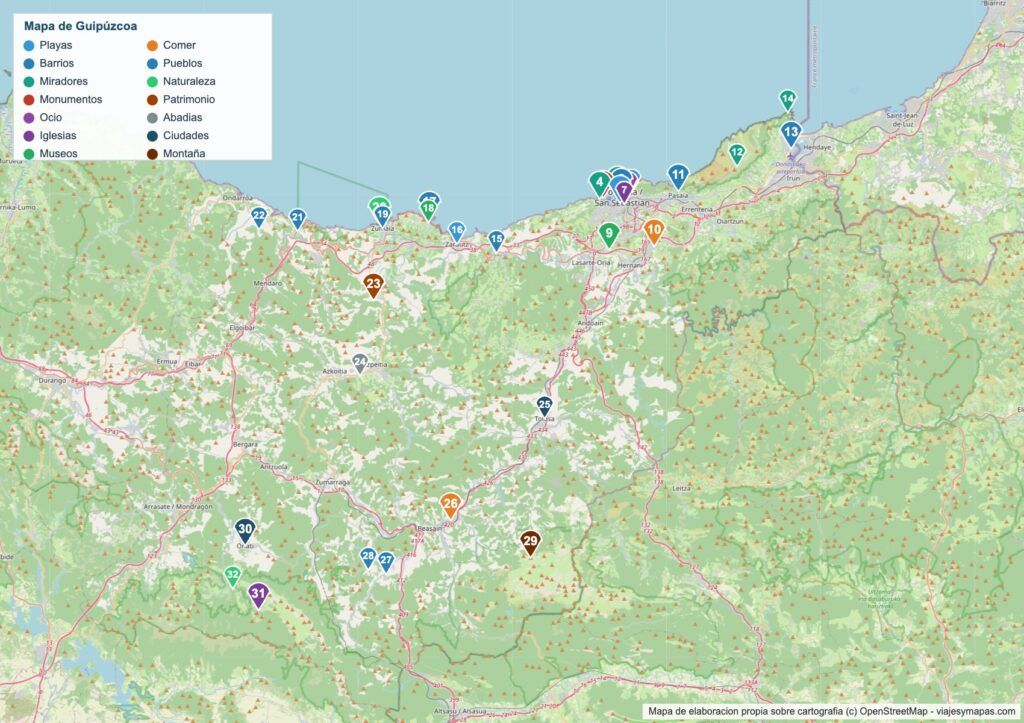The image size is (1024, 723).
Task: Click the 'Museos' legend label
Action: (x=59, y=154)
